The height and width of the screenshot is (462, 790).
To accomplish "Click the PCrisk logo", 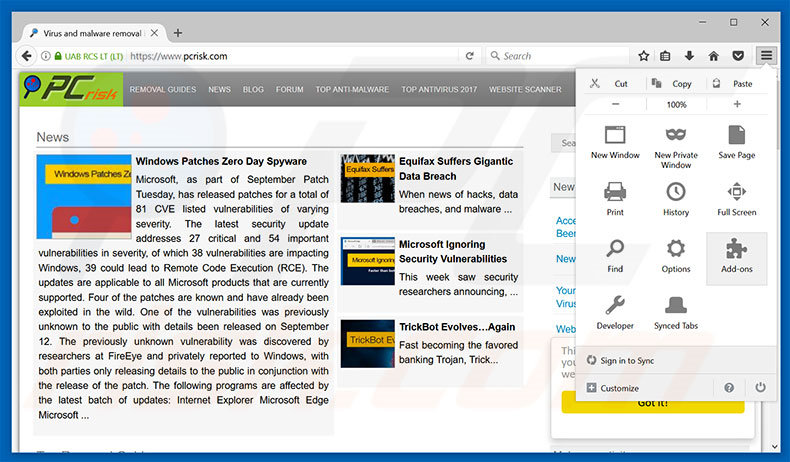I will [x=71, y=89].
